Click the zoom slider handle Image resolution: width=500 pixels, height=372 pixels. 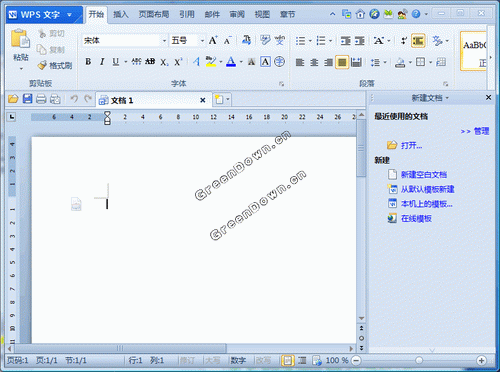[x=419, y=360]
